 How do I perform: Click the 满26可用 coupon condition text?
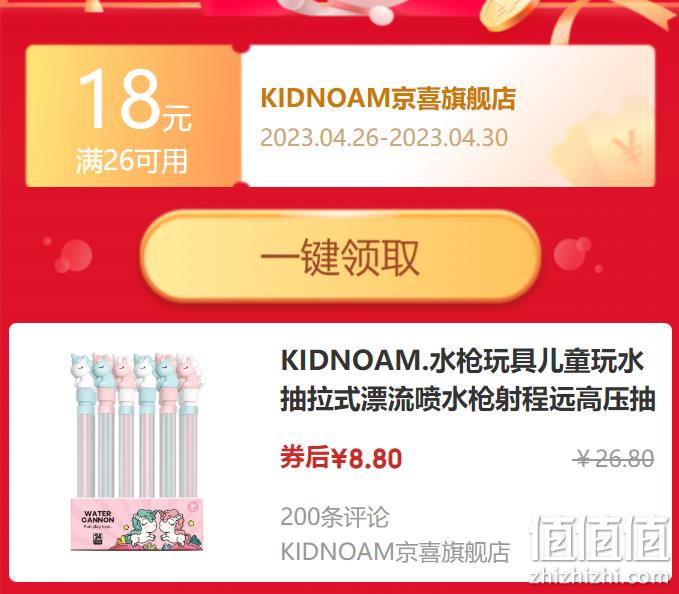point(132,161)
